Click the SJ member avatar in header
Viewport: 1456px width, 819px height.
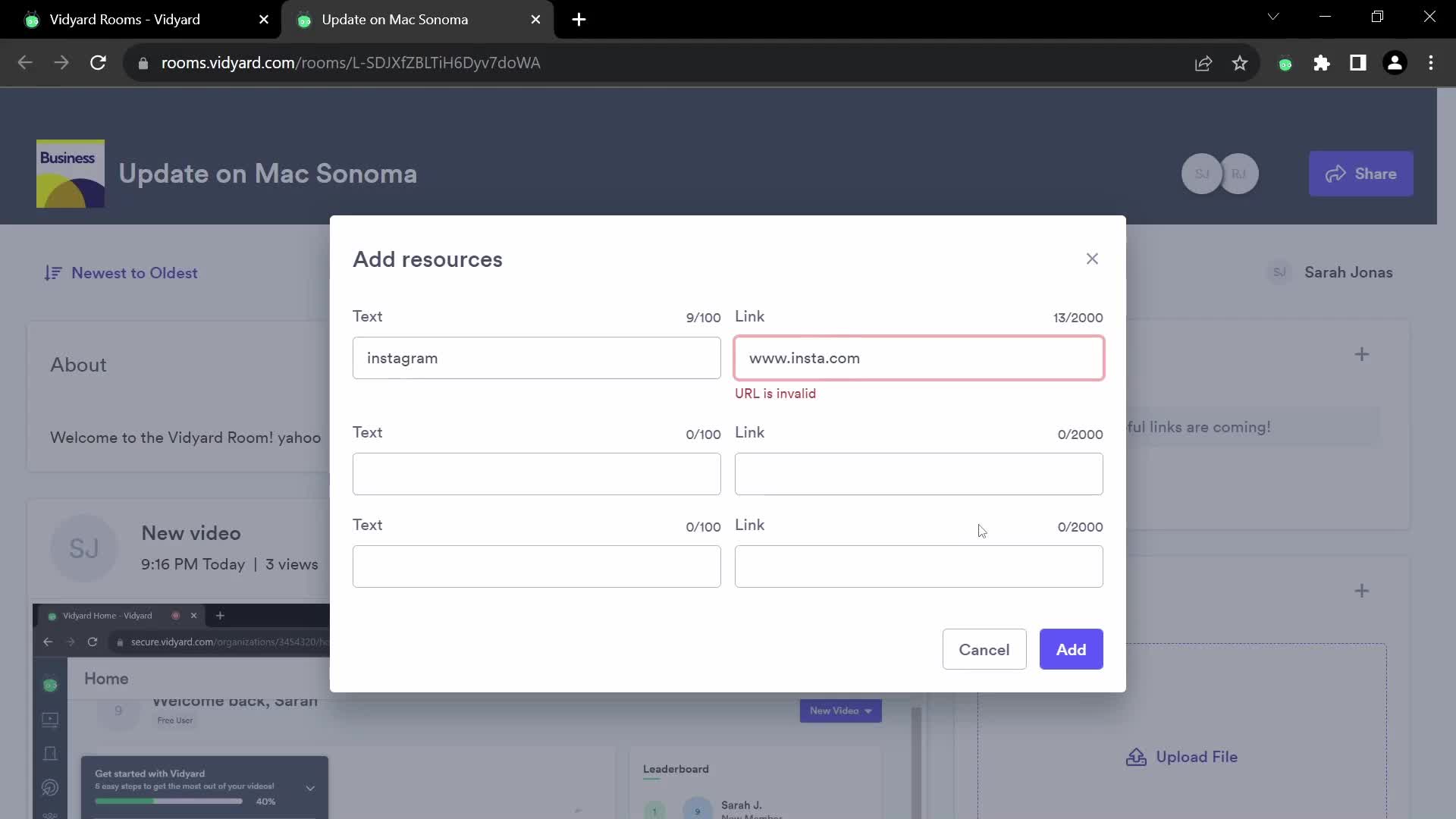pos(1201,174)
